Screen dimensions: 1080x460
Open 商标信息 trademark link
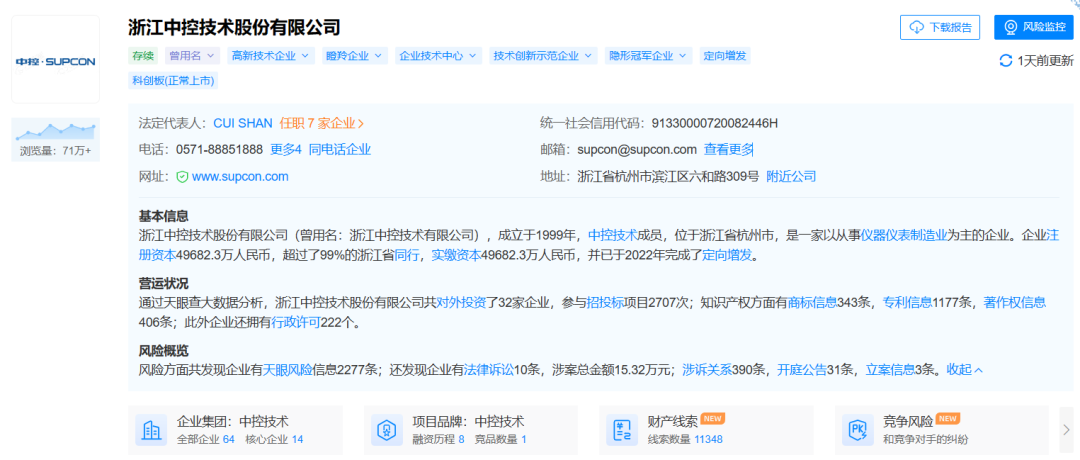tap(812, 302)
